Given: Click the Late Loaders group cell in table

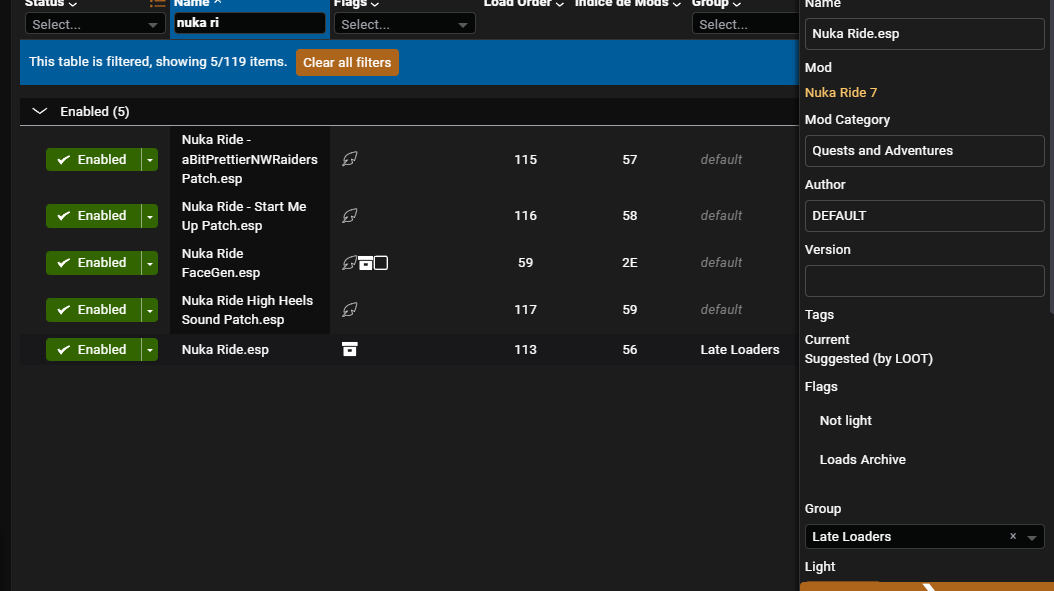Looking at the screenshot, I should pyautogui.click(x=739, y=350).
